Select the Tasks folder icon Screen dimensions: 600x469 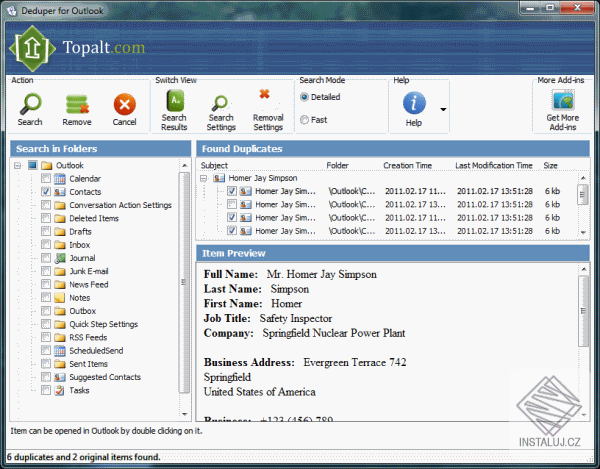tap(59, 390)
